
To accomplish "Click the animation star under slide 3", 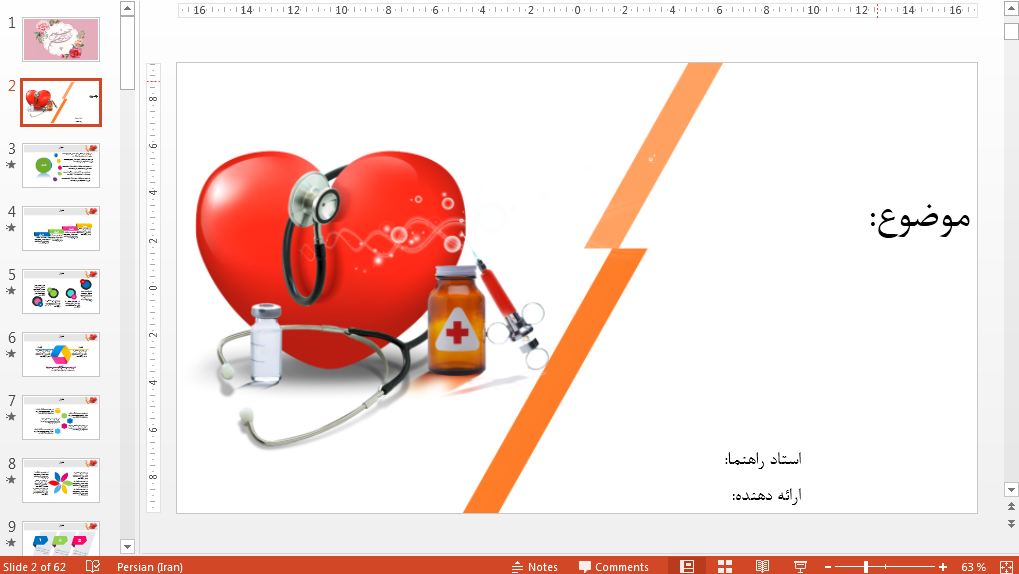I will pos(11,165).
